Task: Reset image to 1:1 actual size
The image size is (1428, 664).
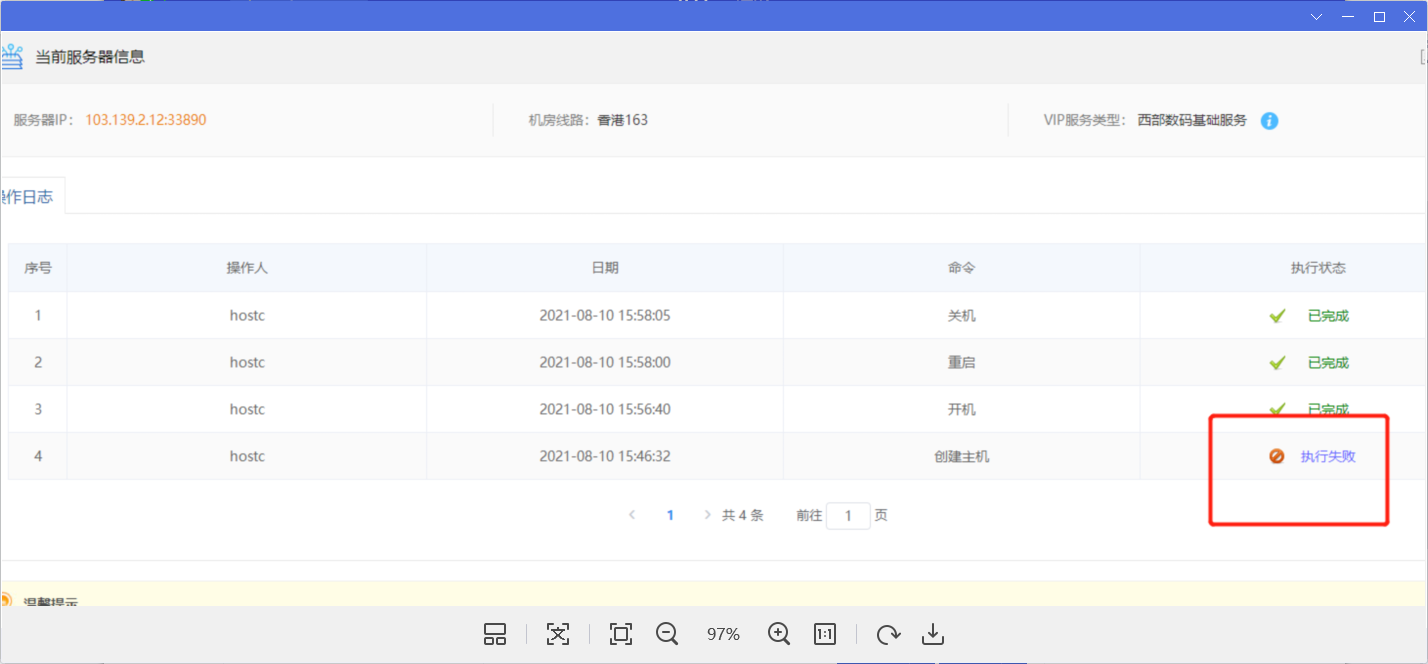Action: pyautogui.click(x=825, y=634)
